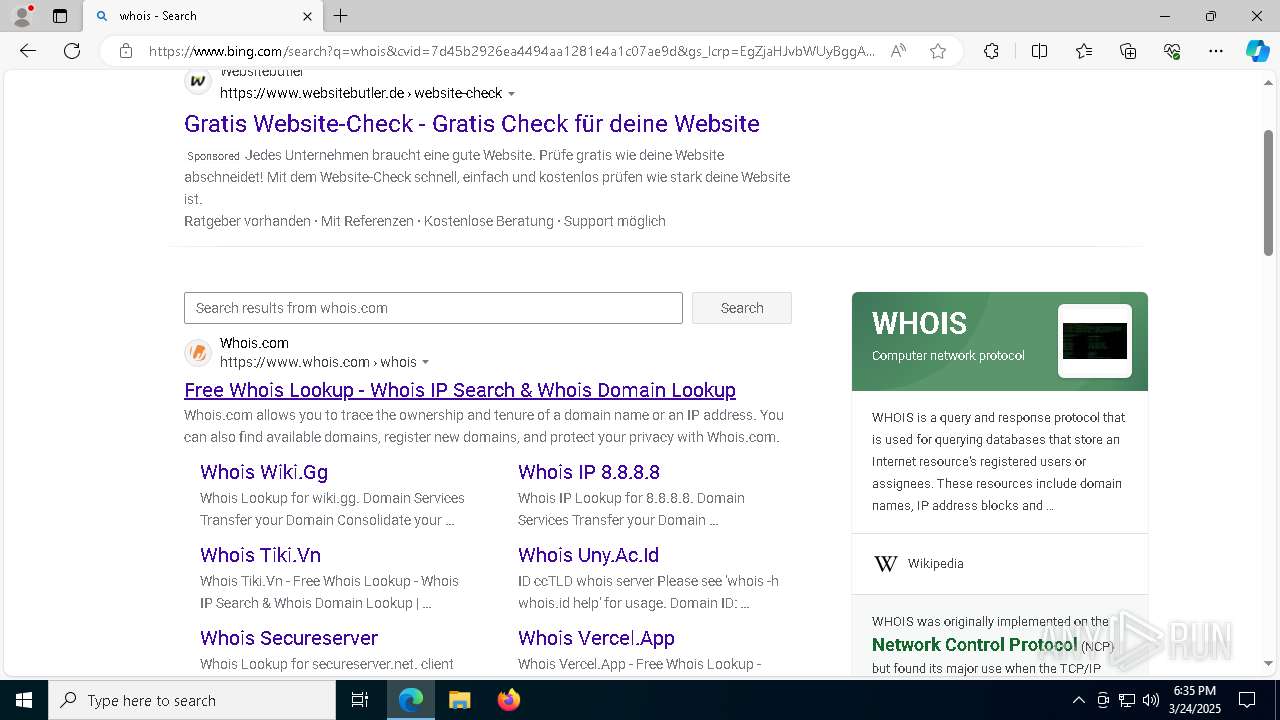Expand the whois.com URL dropdown arrow
The image size is (1280, 720).
(x=426, y=363)
